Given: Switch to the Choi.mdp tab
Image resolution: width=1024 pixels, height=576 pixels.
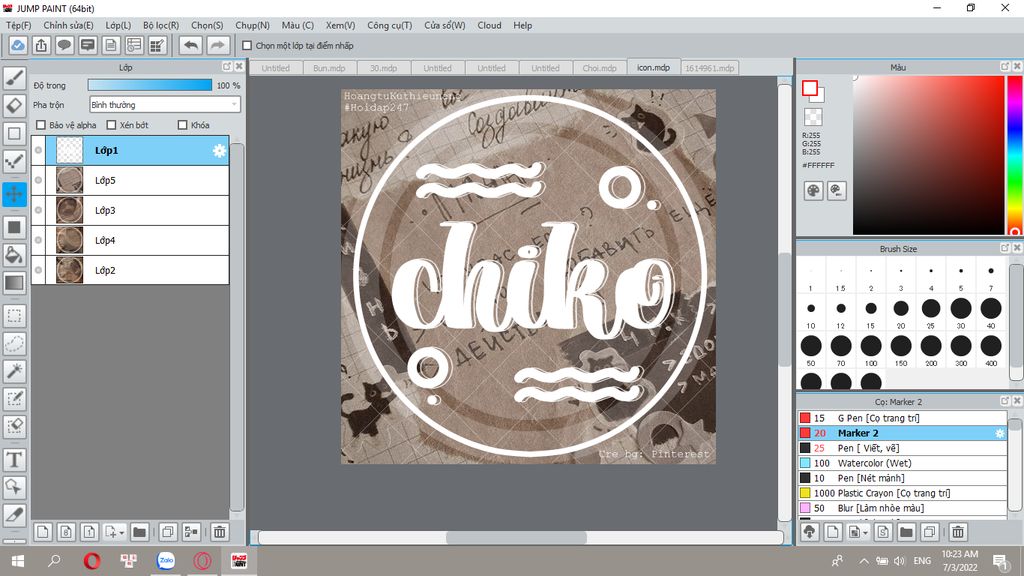Looking at the screenshot, I should coord(600,68).
